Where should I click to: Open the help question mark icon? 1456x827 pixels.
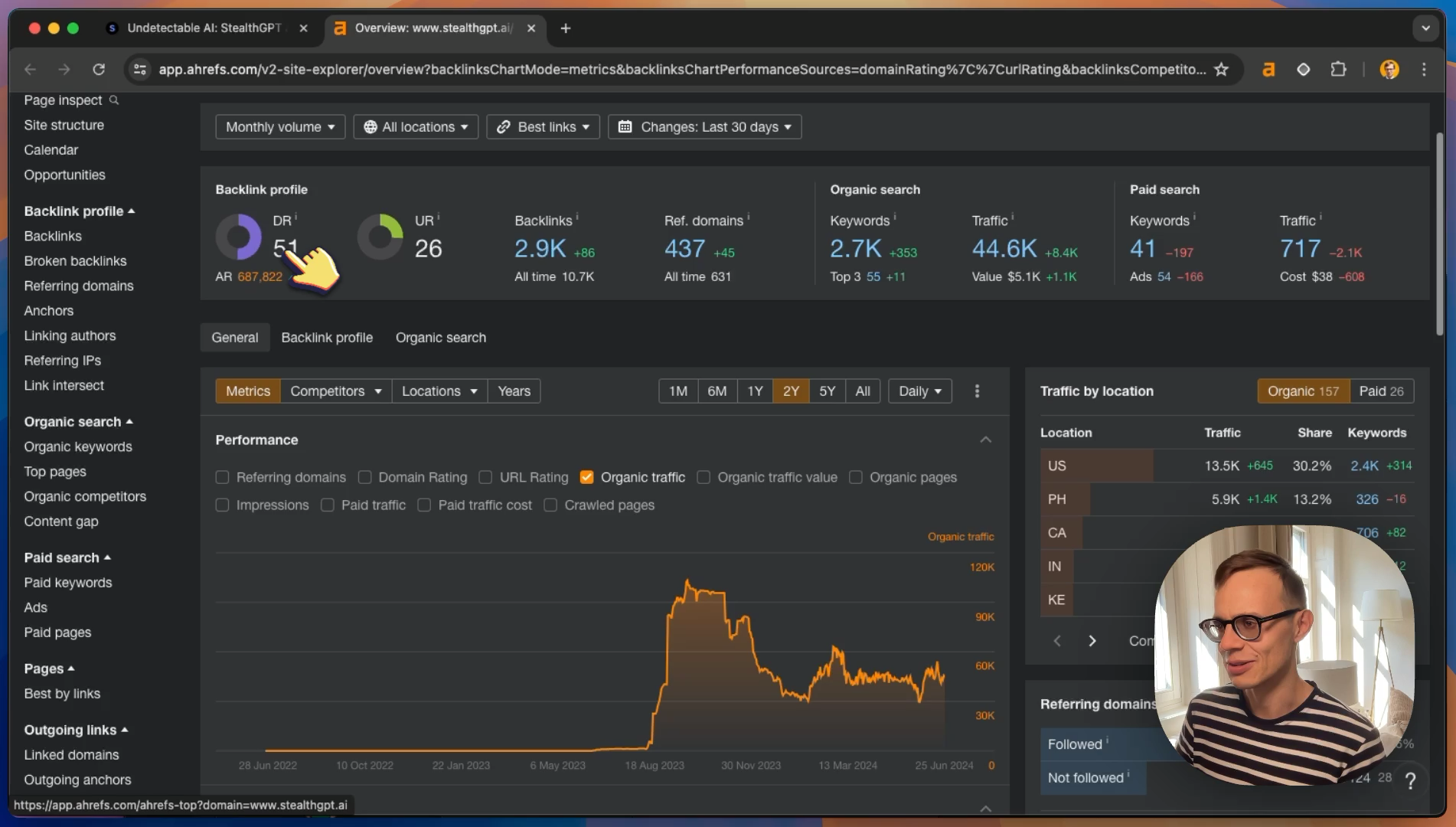coord(1410,780)
